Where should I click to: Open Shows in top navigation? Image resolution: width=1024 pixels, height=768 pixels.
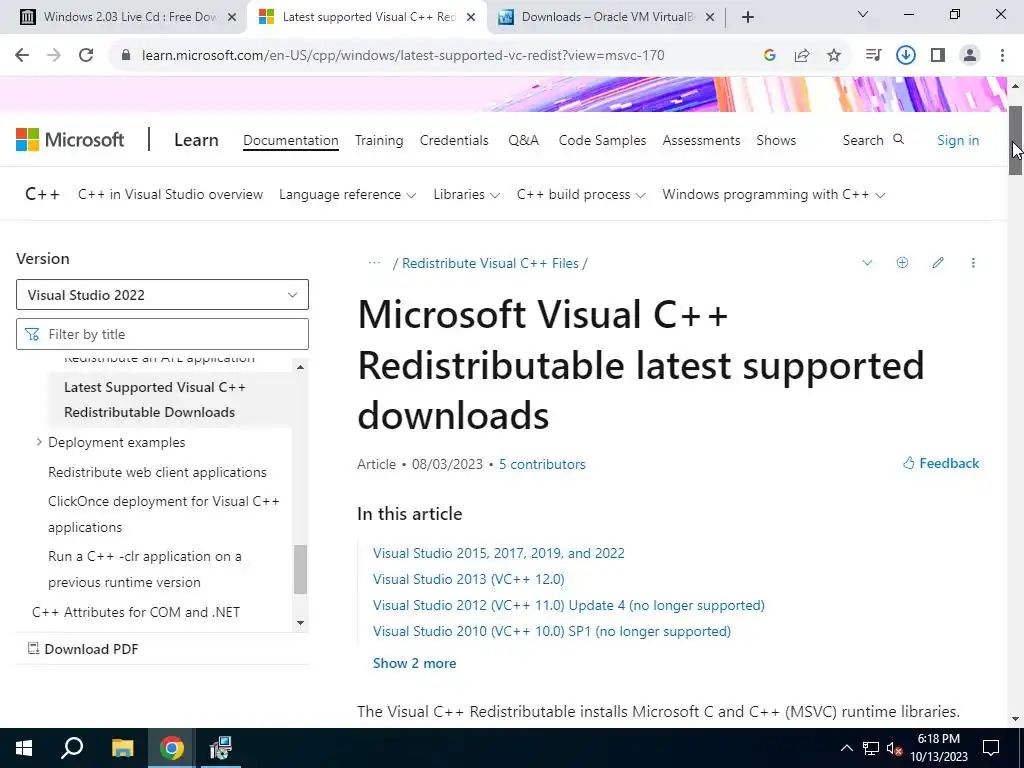pos(776,140)
